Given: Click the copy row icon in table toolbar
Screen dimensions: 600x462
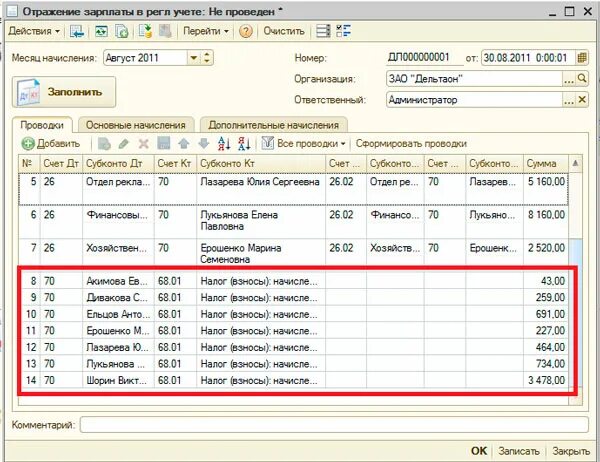Looking at the screenshot, I should (104, 144).
